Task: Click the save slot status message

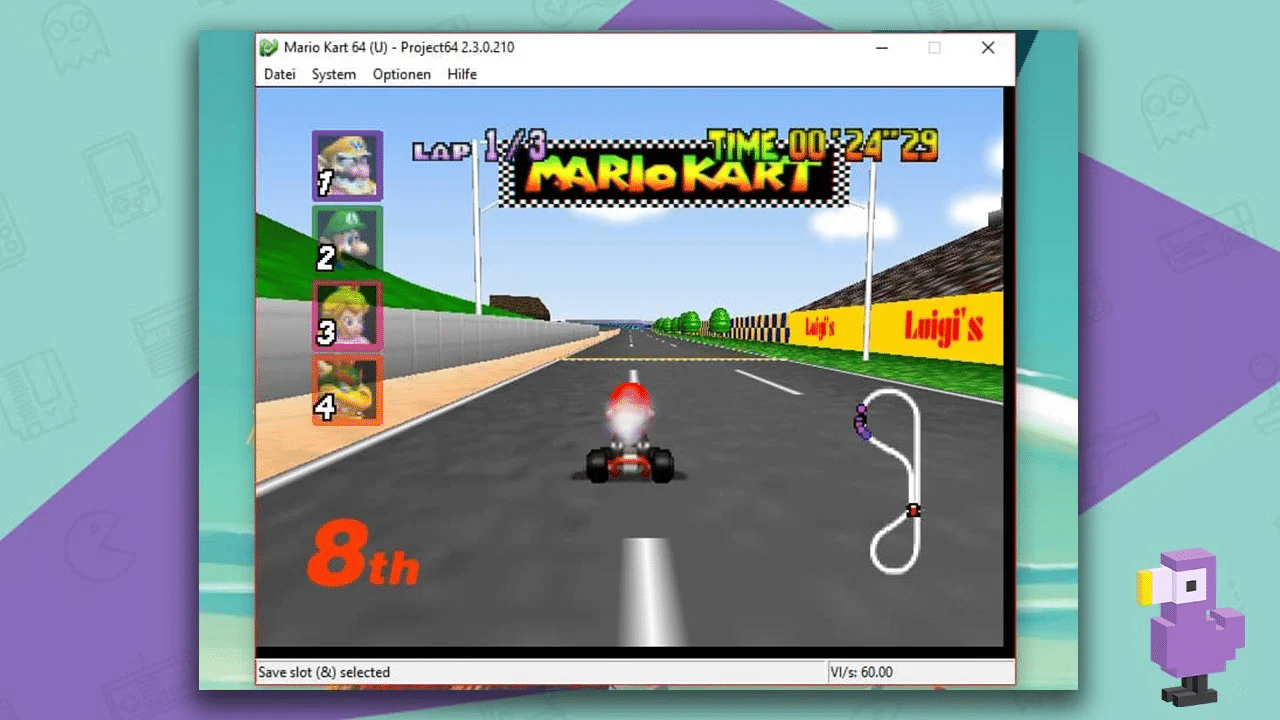Action: tap(324, 672)
